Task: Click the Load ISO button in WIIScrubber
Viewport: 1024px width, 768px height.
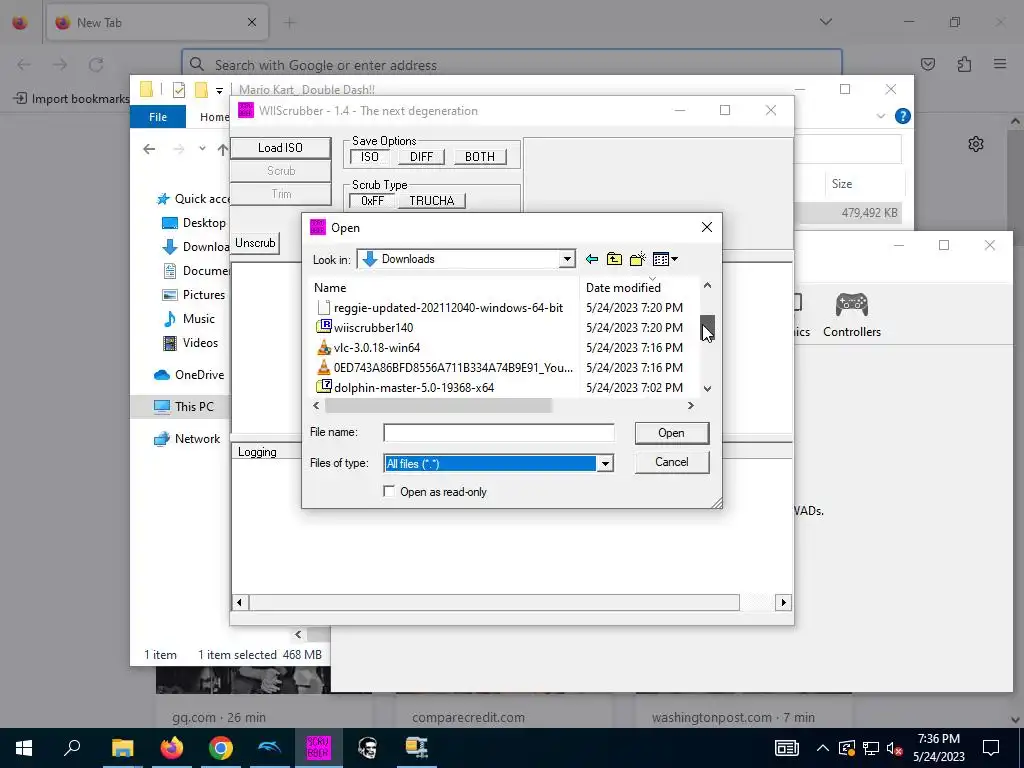Action: coord(280,148)
